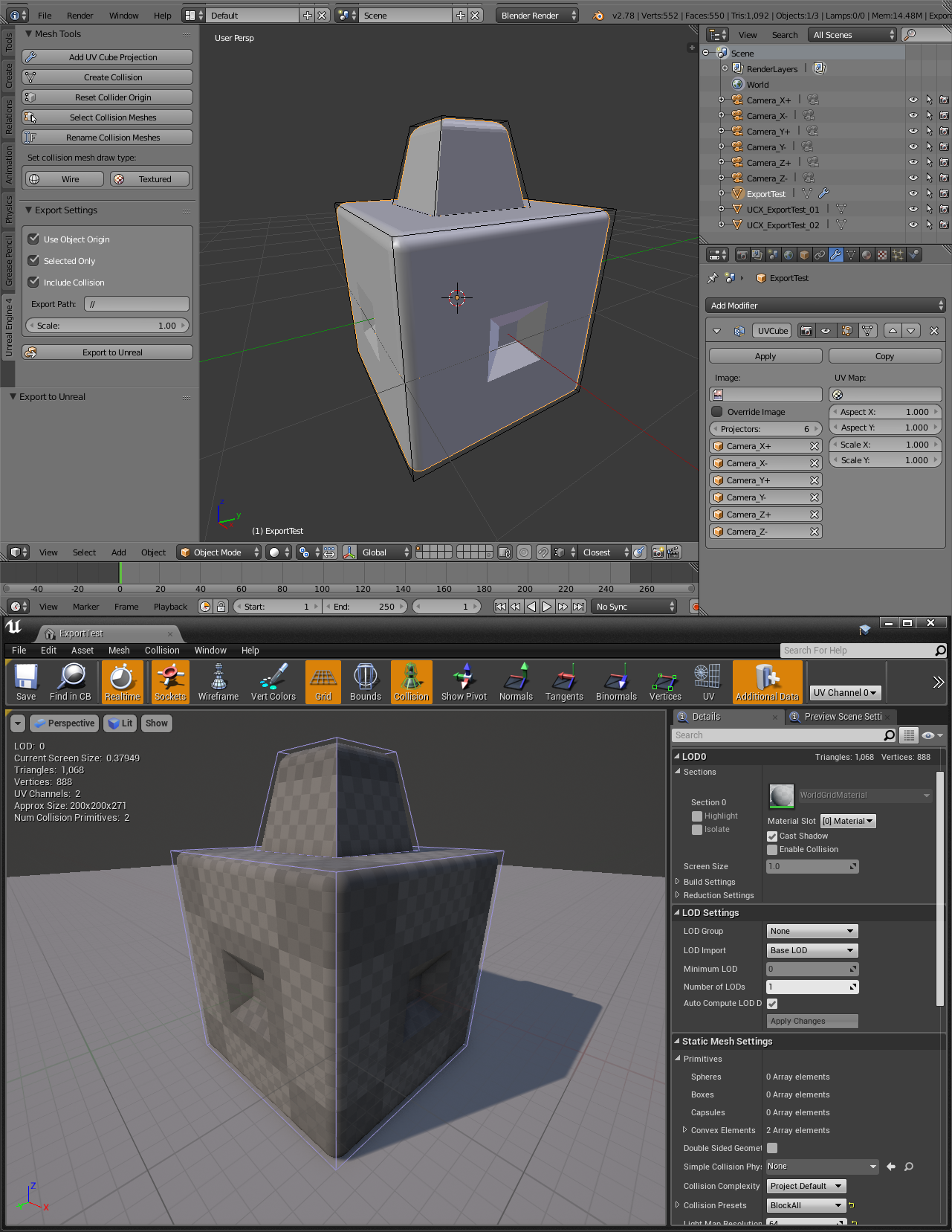Open Add Modifier dropdown

point(826,306)
